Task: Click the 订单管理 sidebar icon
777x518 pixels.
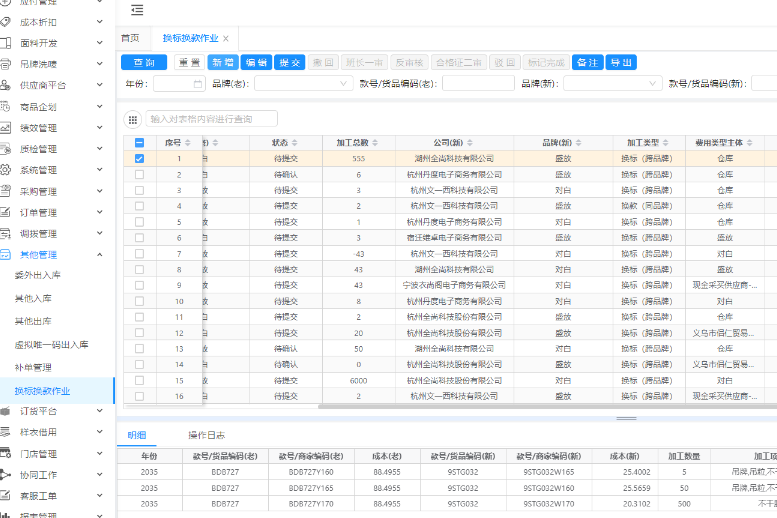Action: [6, 212]
